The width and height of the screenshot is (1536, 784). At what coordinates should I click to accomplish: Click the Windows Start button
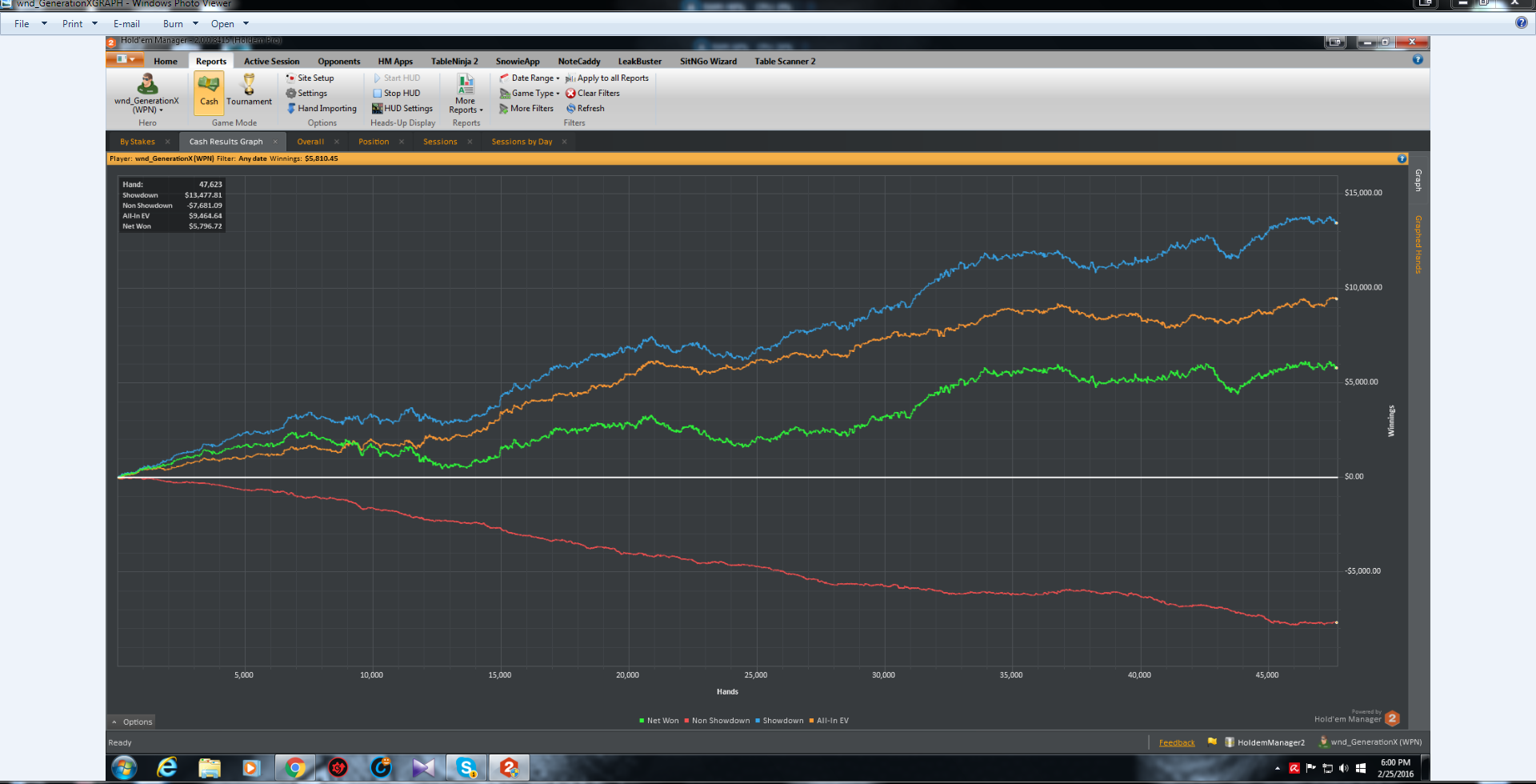click(x=124, y=768)
